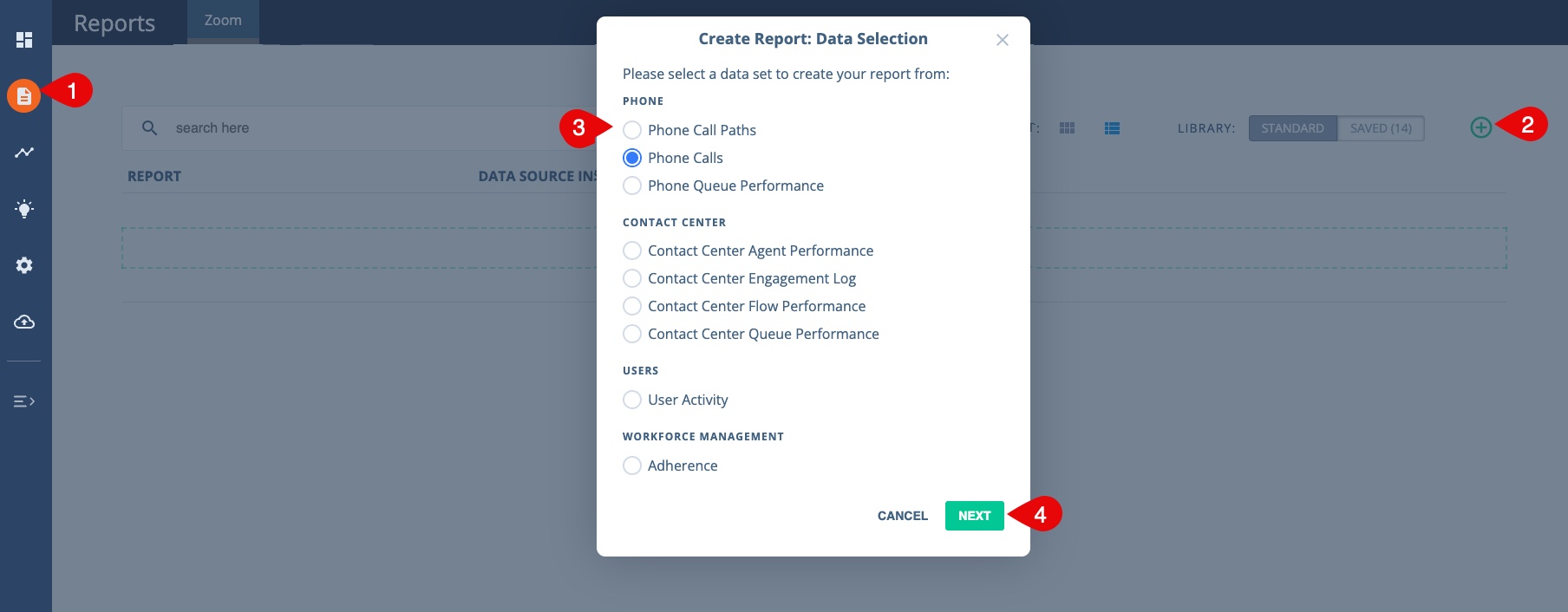Close the Create Report dialog
The height and width of the screenshot is (612, 1568).
click(1003, 40)
